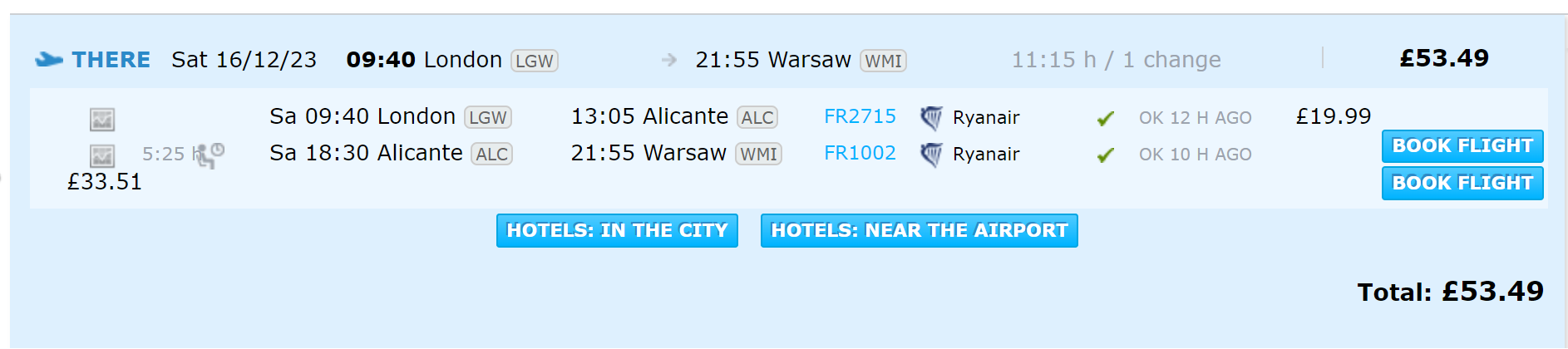Click green checkmark next to OK 12 H AGO

tap(1105, 119)
